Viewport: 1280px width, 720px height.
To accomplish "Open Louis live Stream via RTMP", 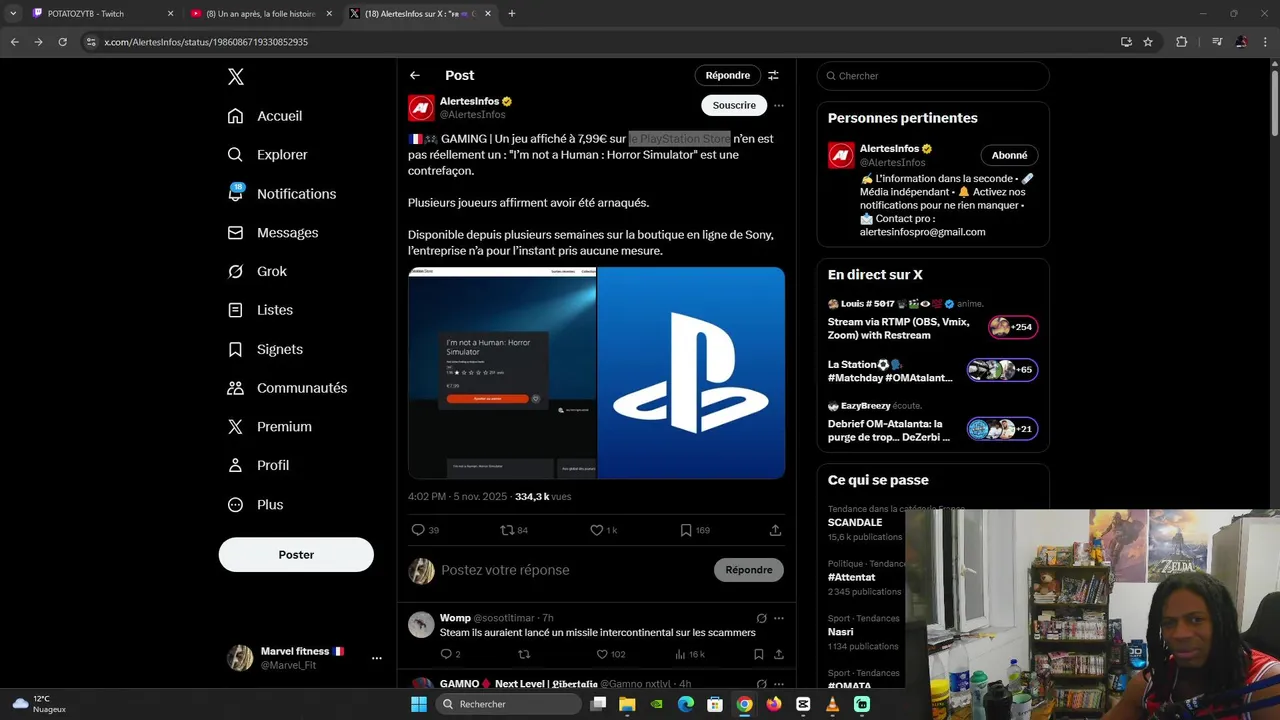I will [933, 321].
